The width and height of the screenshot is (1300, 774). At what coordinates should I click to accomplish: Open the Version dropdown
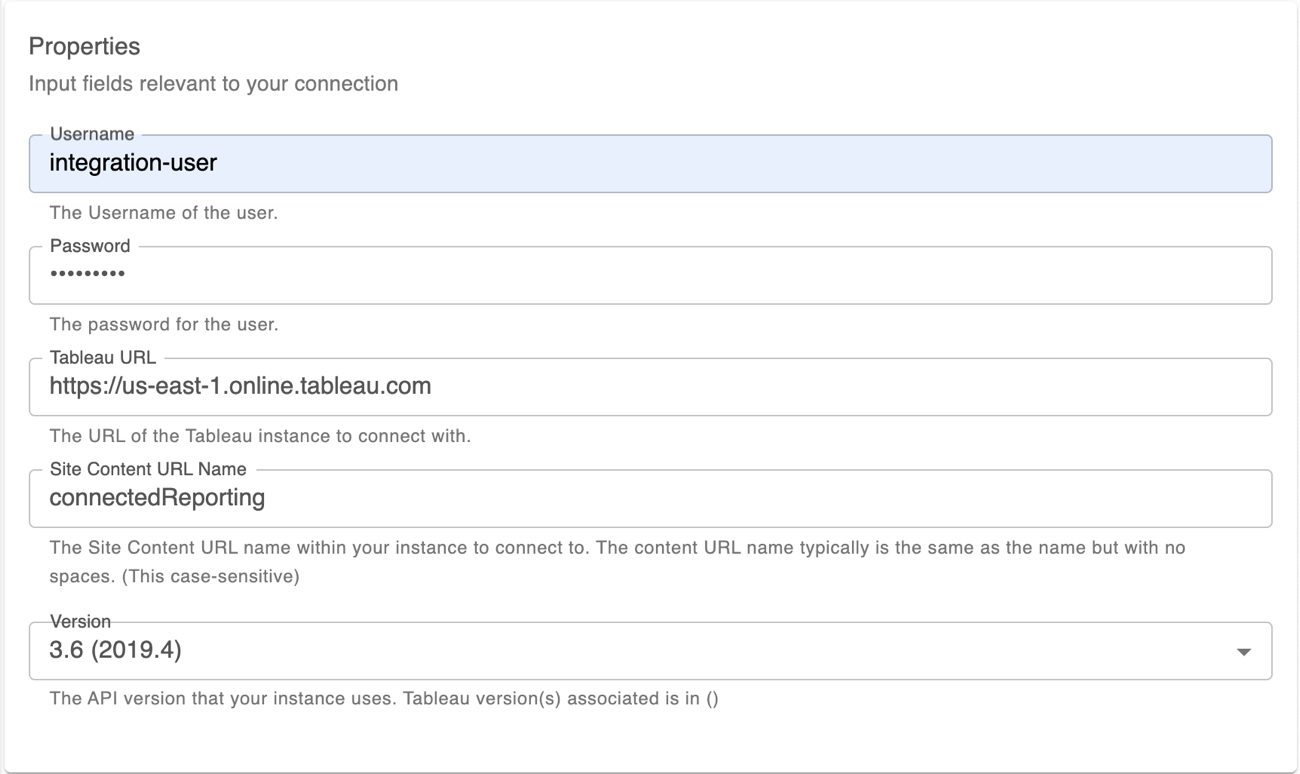[x=650, y=651]
